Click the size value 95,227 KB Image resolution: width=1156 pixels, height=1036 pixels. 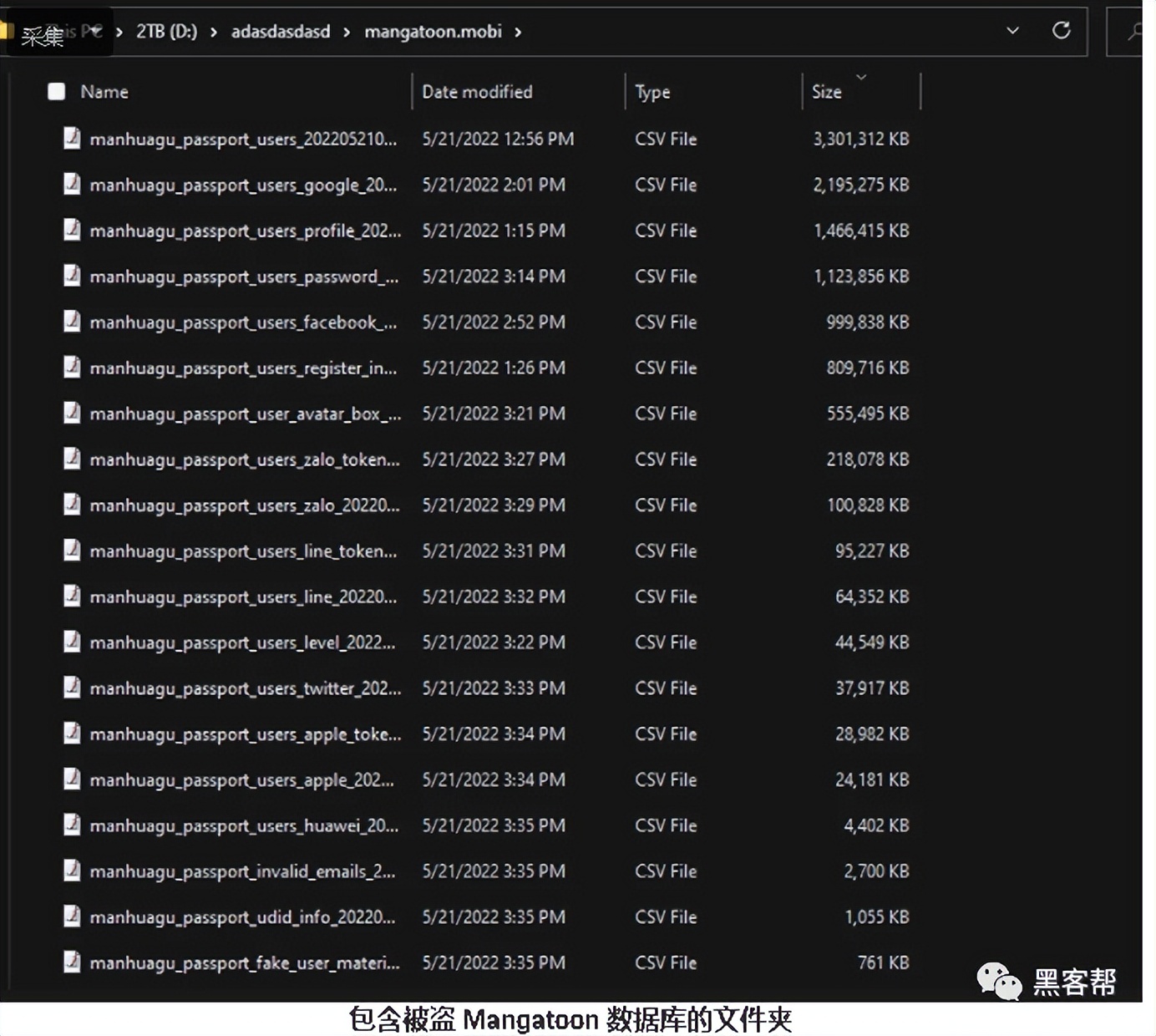click(x=872, y=551)
